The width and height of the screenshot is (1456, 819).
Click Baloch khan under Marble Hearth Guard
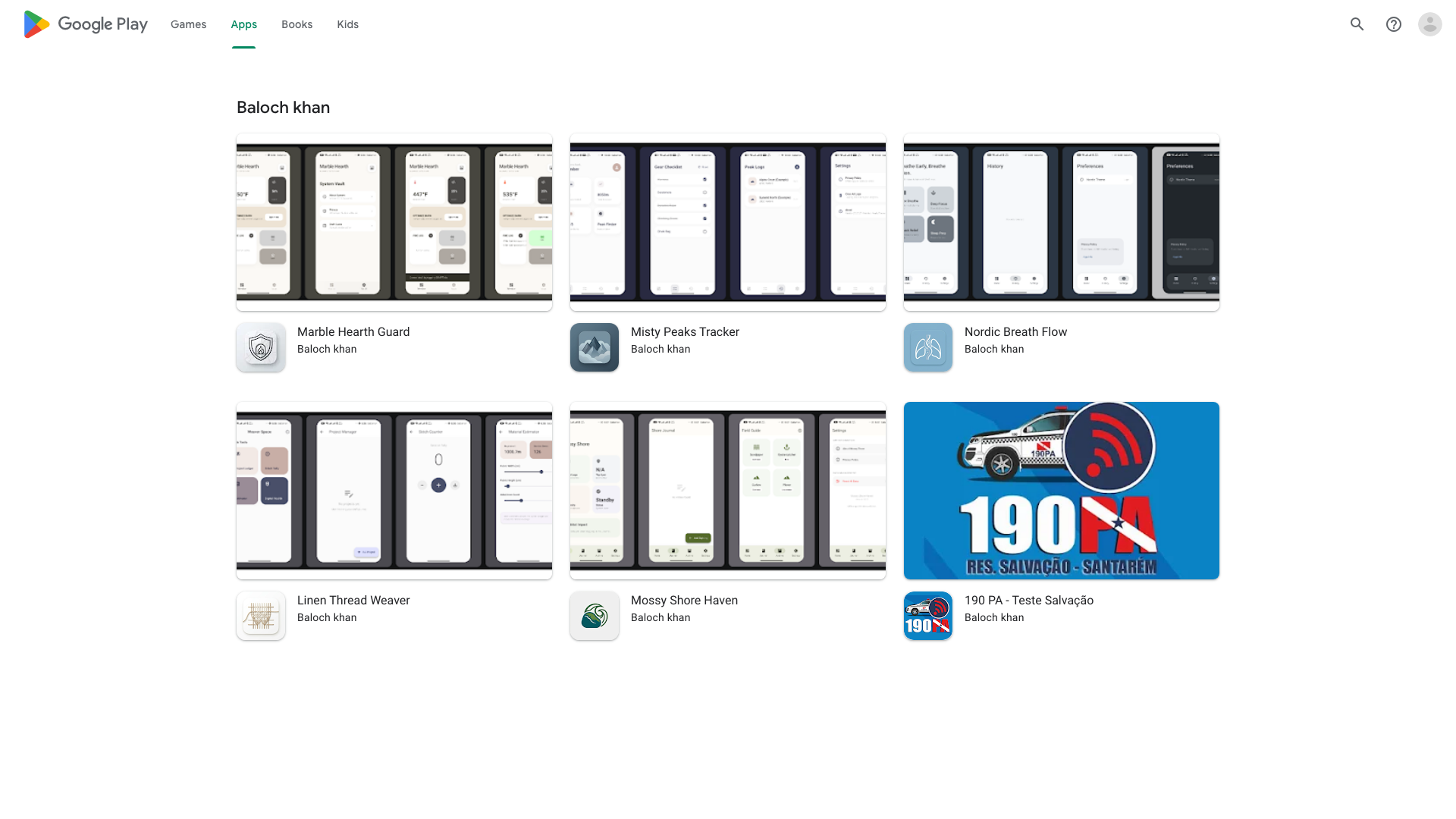(327, 349)
